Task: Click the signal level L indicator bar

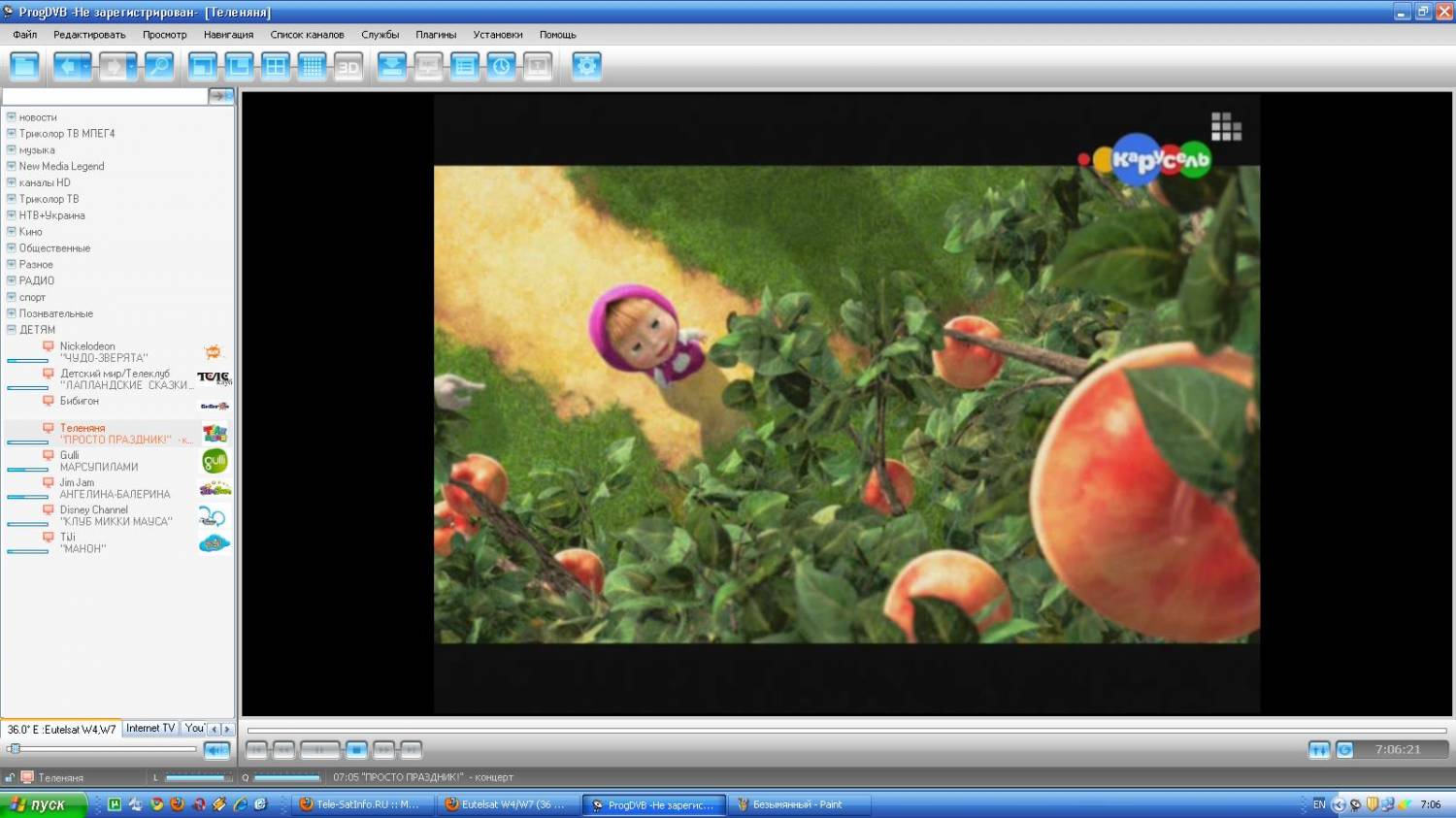Action: pyautogui.click(x=198, y=777)
